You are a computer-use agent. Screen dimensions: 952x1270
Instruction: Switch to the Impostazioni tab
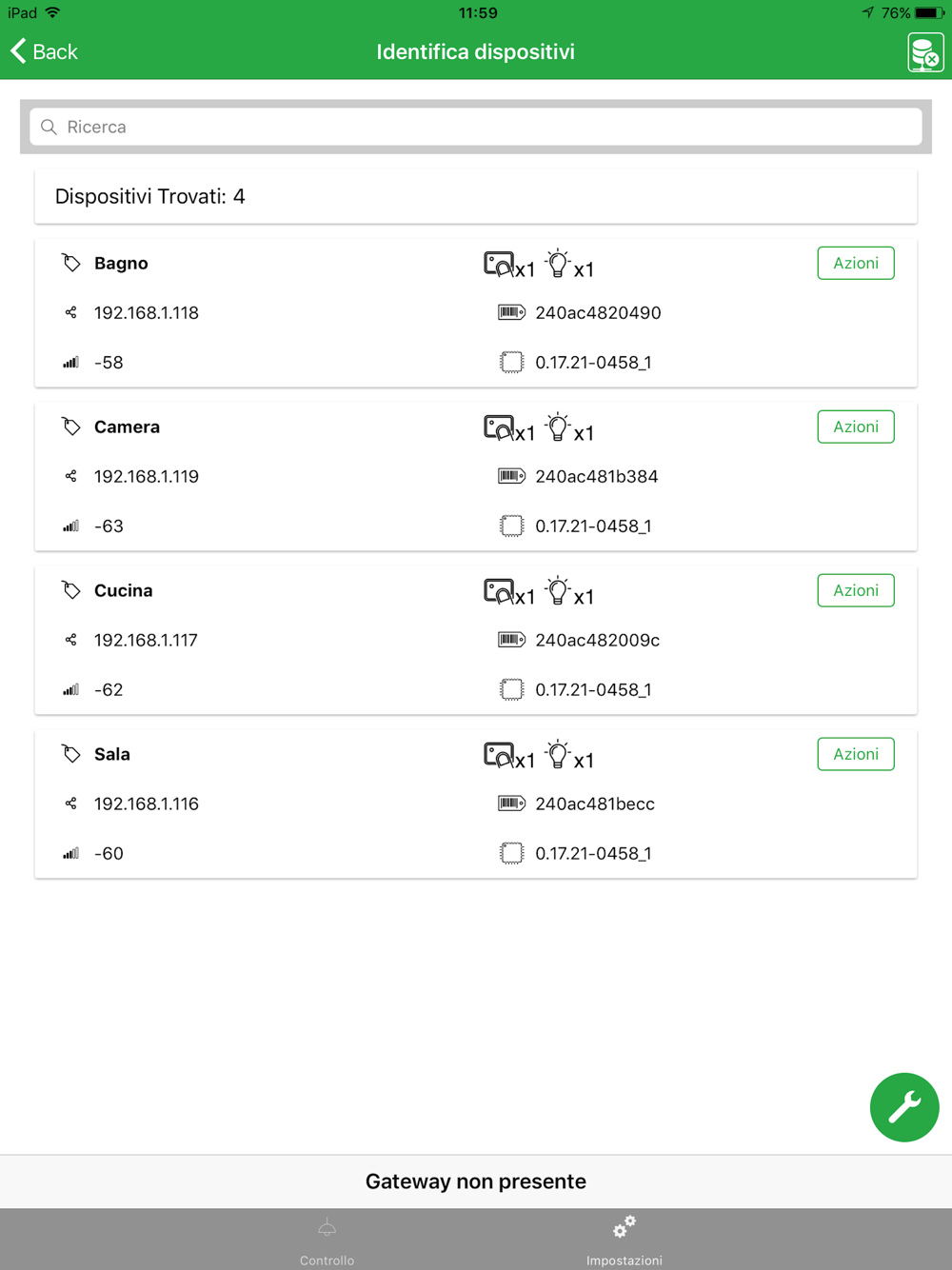[x=625, y=1241]
